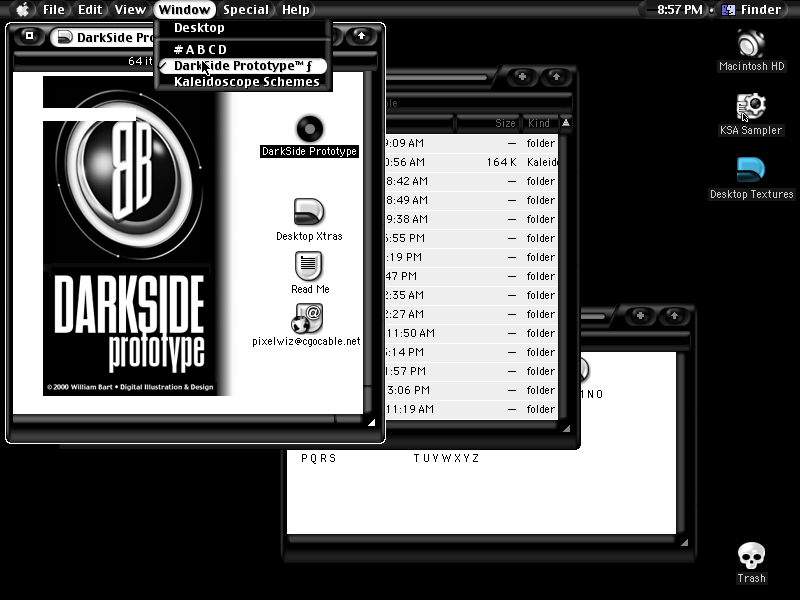
Task: Choose Desktop from the Window menu
Action: [x=243, y=28]
